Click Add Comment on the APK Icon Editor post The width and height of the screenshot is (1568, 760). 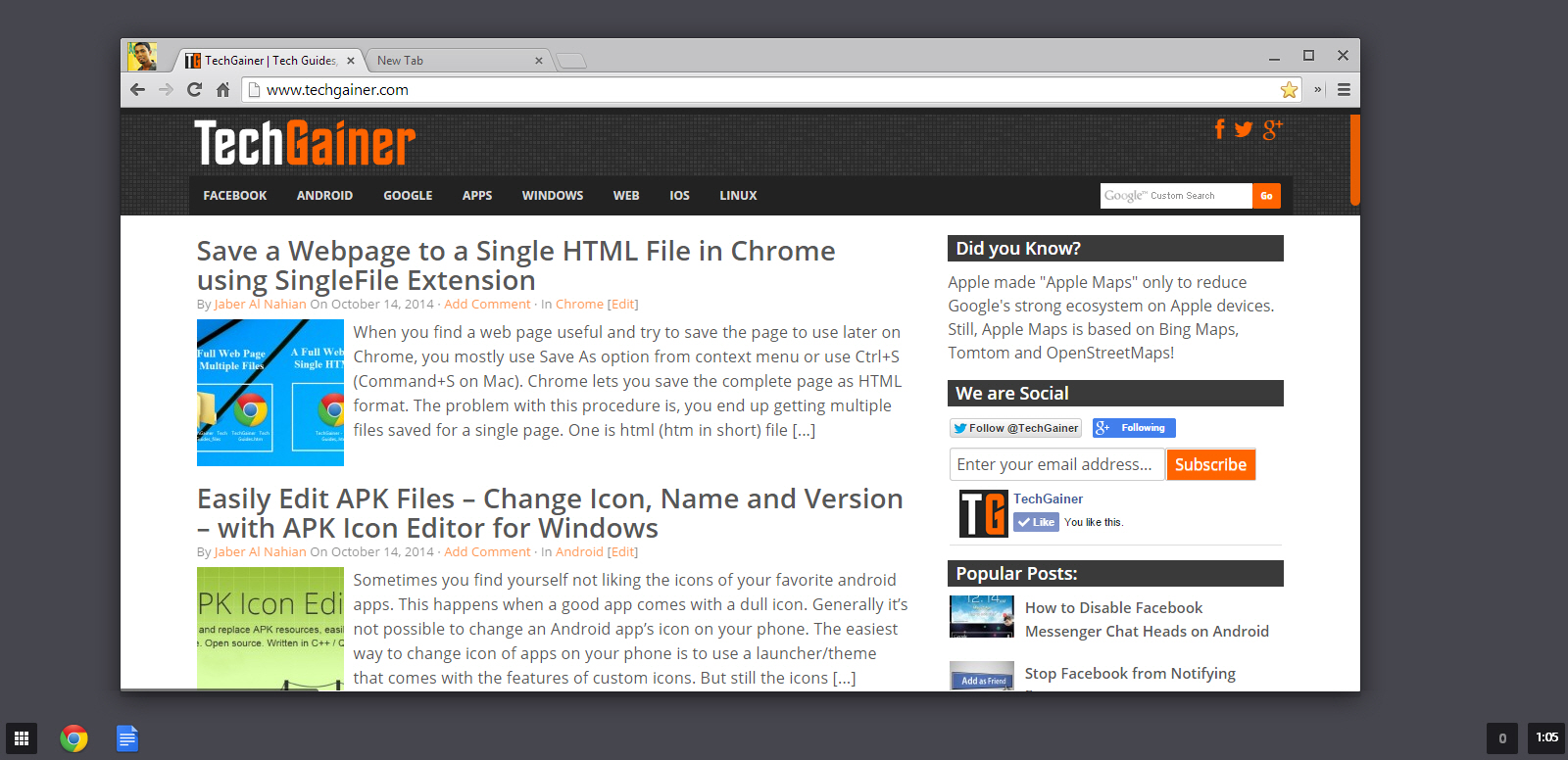tap(487, 552)
